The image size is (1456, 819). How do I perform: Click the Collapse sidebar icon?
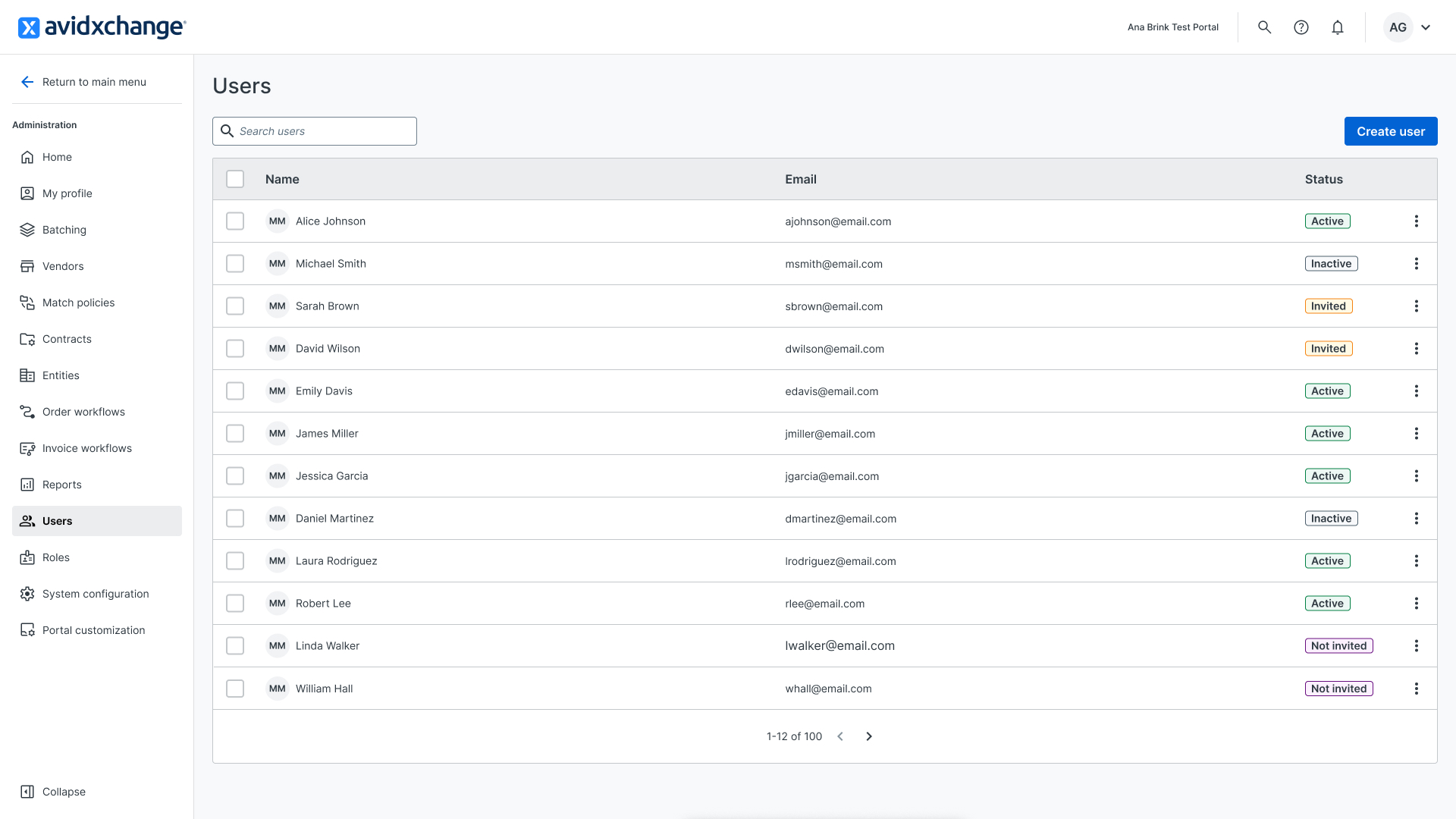27,792
